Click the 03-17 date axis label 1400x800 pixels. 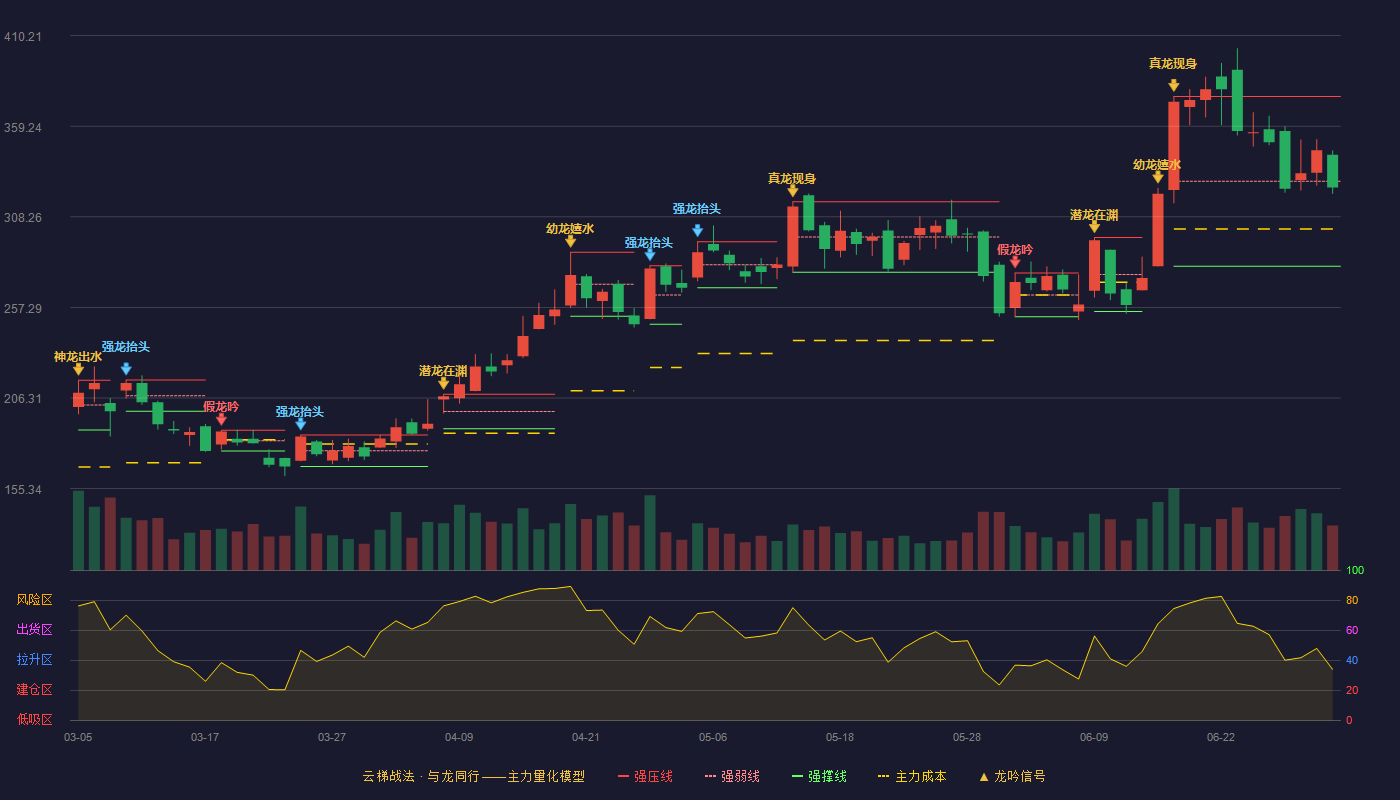(205, 737)
